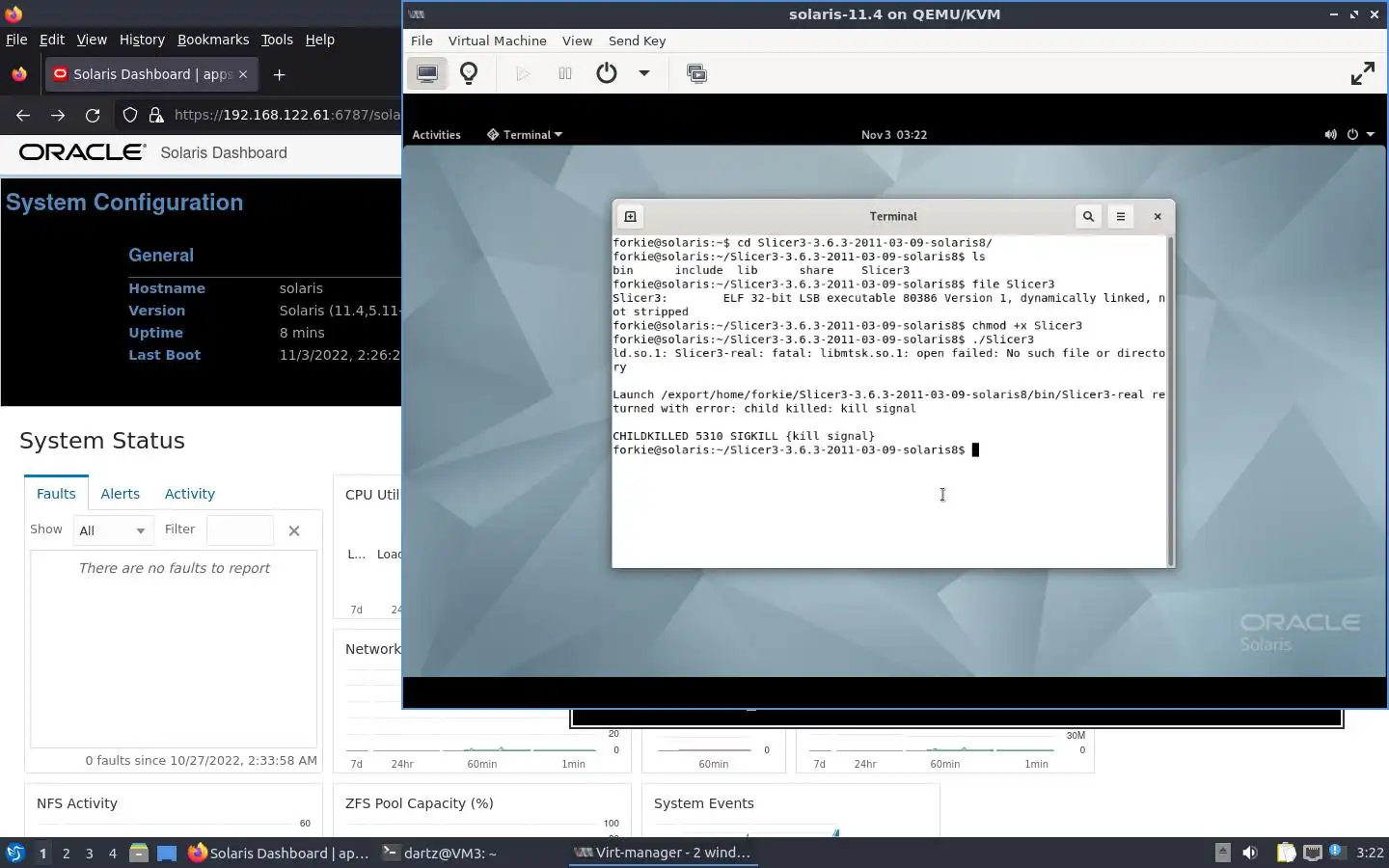Reload the Solaris Dashboard page
Viewport: 1389px width, 868px height.
[x=93, y=115]
